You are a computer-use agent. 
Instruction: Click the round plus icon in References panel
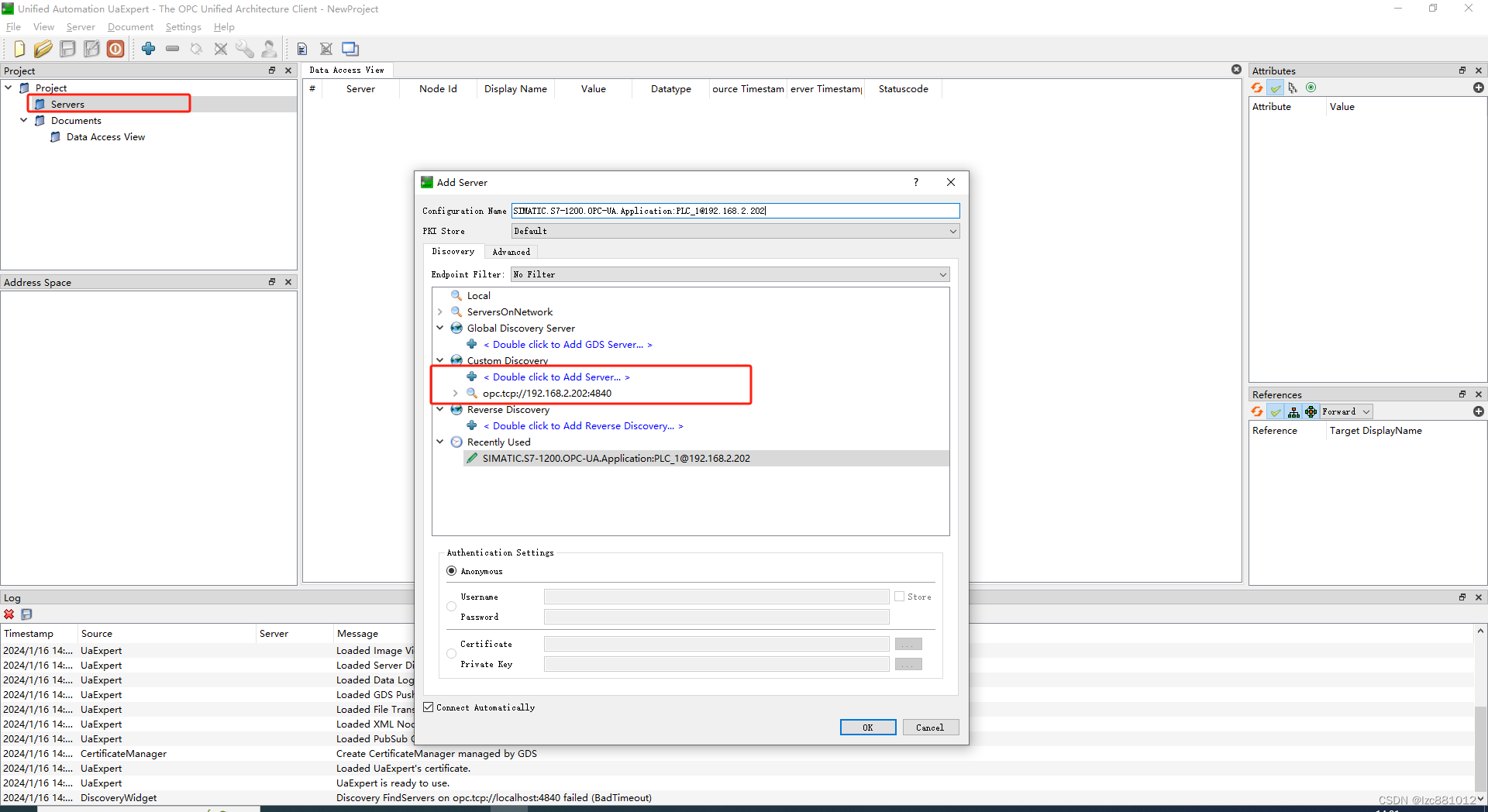(1478, 411)
